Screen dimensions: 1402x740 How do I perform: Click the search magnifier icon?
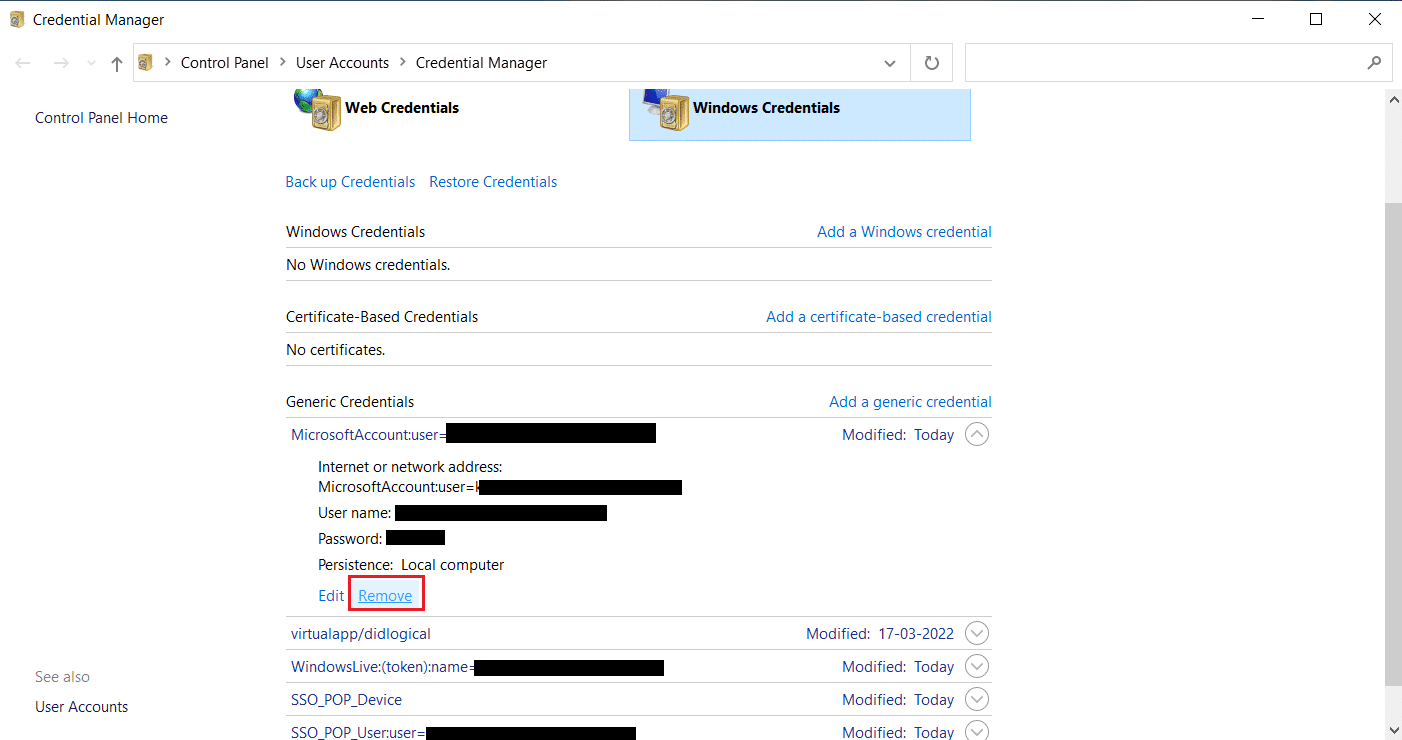[x=1374, y=63]
